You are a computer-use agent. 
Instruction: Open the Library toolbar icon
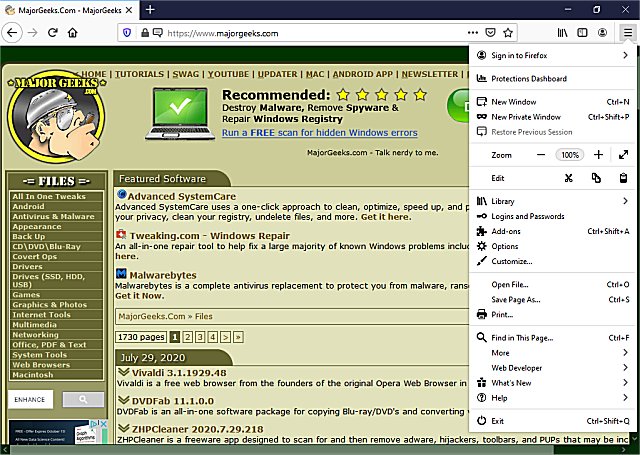[562, 33]
